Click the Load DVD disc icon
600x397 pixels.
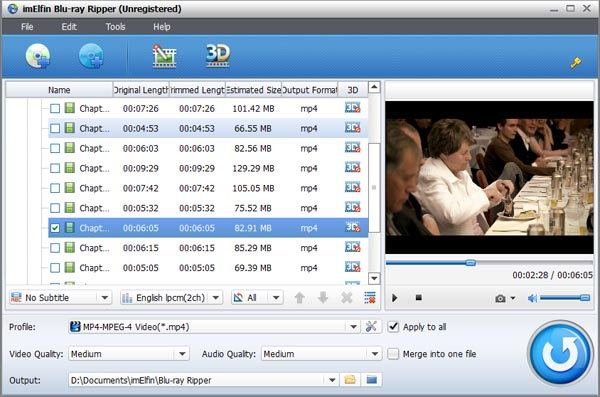pyautogui.click(x=91, y=56)
